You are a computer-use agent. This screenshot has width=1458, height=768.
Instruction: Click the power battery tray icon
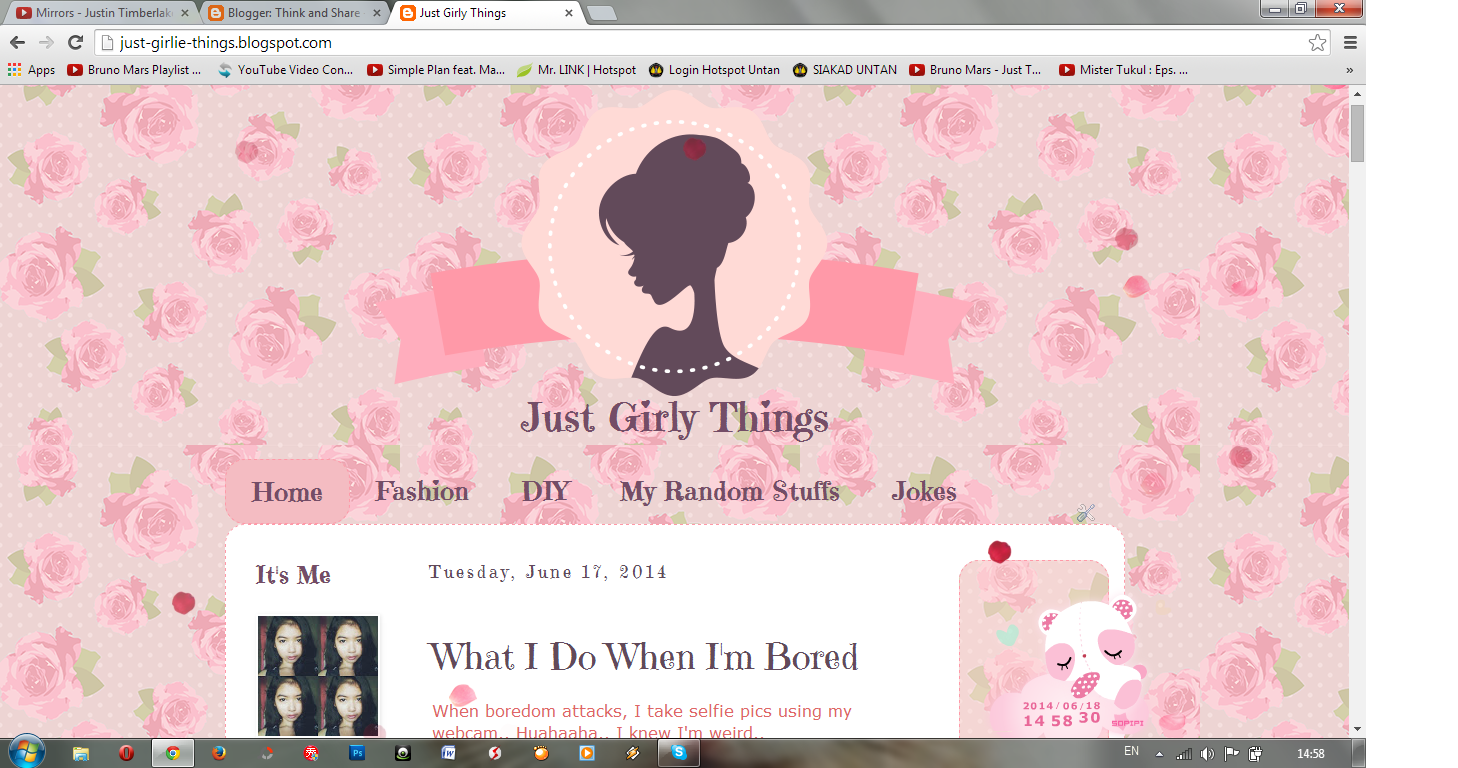click(x=1255, y=753)
